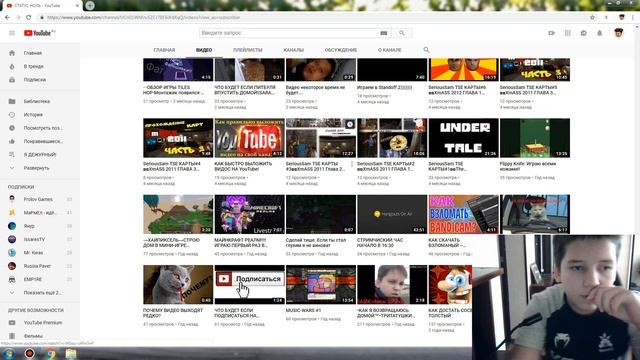Screen dimensions: 640x360
Task: Switch to the О КАНАЛЕ channel tab
Action: (x=389, y=50)
